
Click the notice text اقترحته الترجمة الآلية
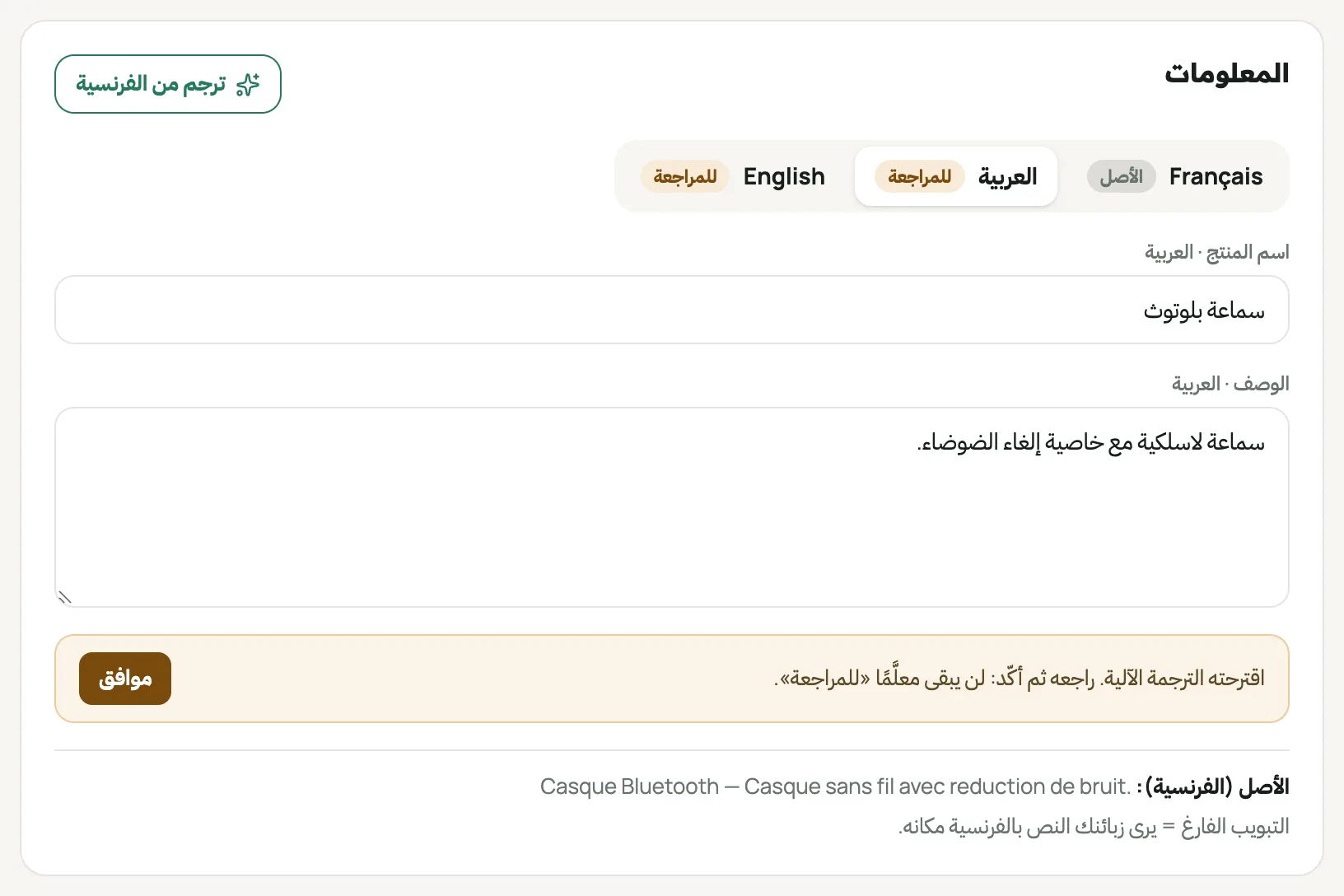click(1184, 679)
